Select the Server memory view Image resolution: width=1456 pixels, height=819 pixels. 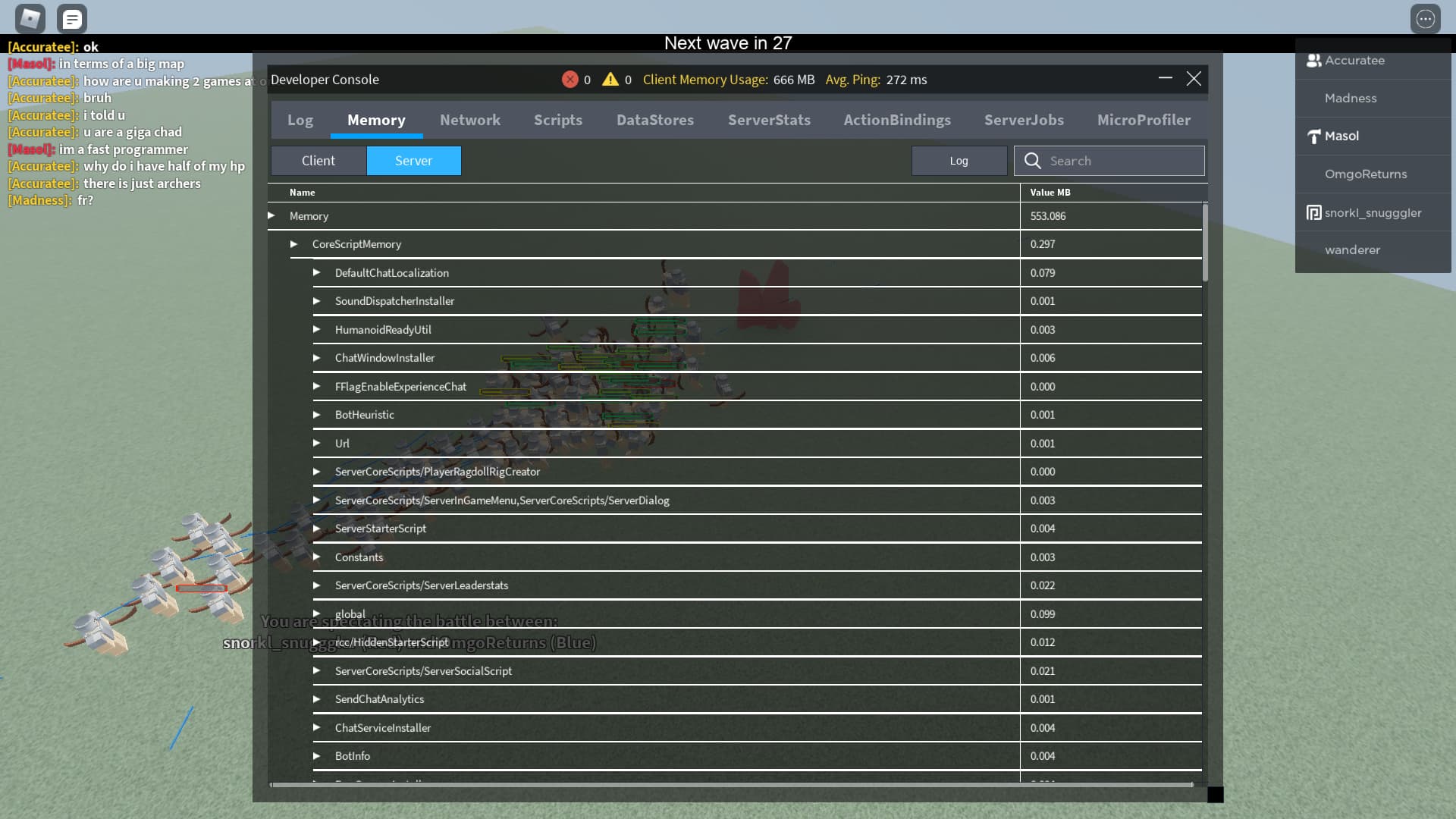click(x=414, y=161)
